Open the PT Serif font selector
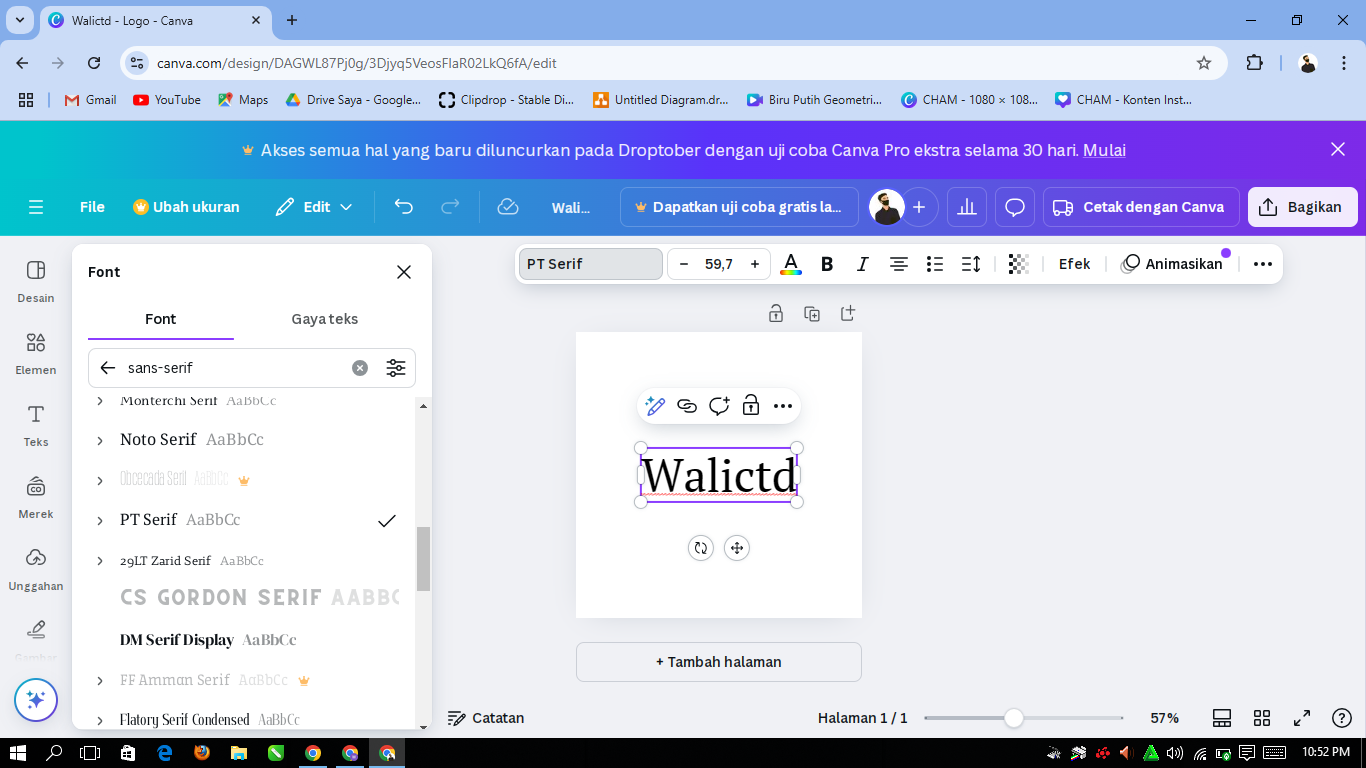The width and height of the screenshot is (1366, 768). click(x=591, y=264)
